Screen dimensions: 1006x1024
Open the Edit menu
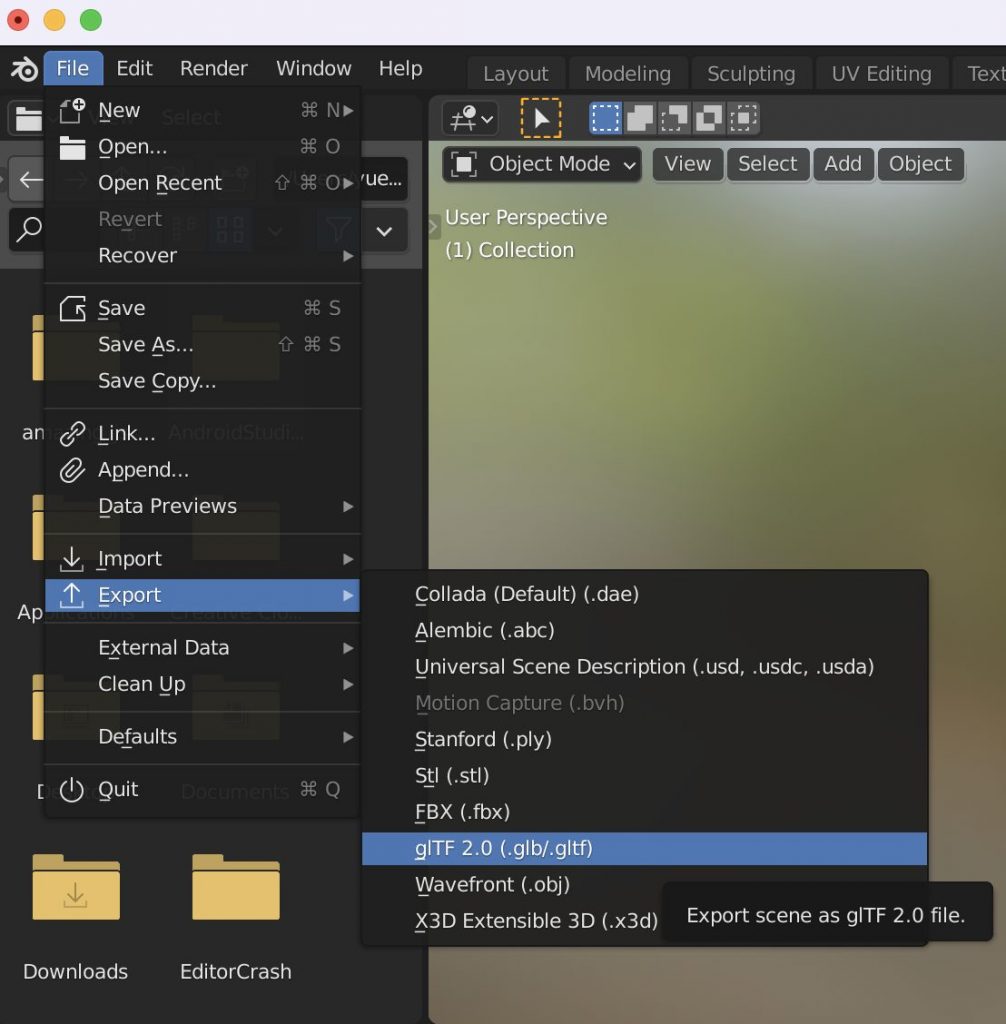(135, 69)
